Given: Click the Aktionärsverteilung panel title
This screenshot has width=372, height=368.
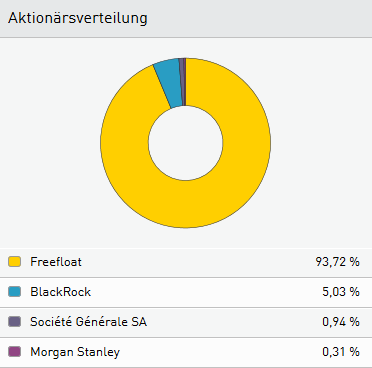Looking at the screenshot, I should [x=78, y=18].
